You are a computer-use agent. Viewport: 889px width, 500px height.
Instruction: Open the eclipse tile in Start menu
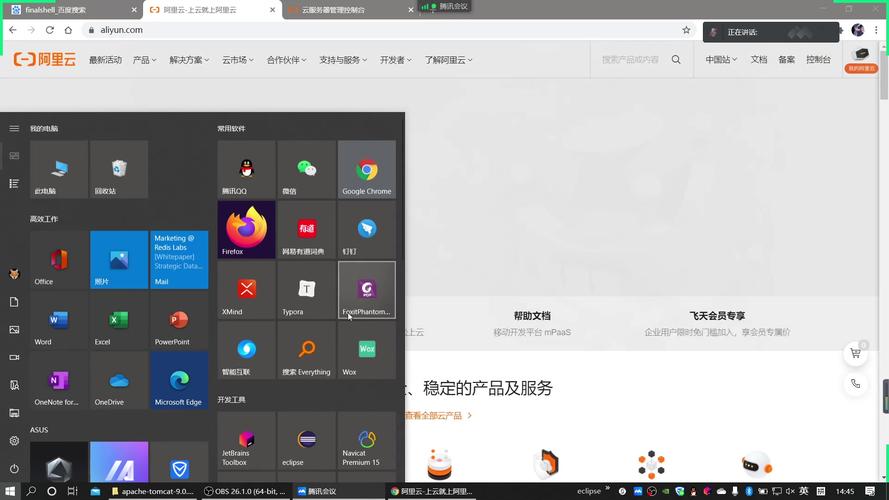pyautogui.click(x=307, y=440)
